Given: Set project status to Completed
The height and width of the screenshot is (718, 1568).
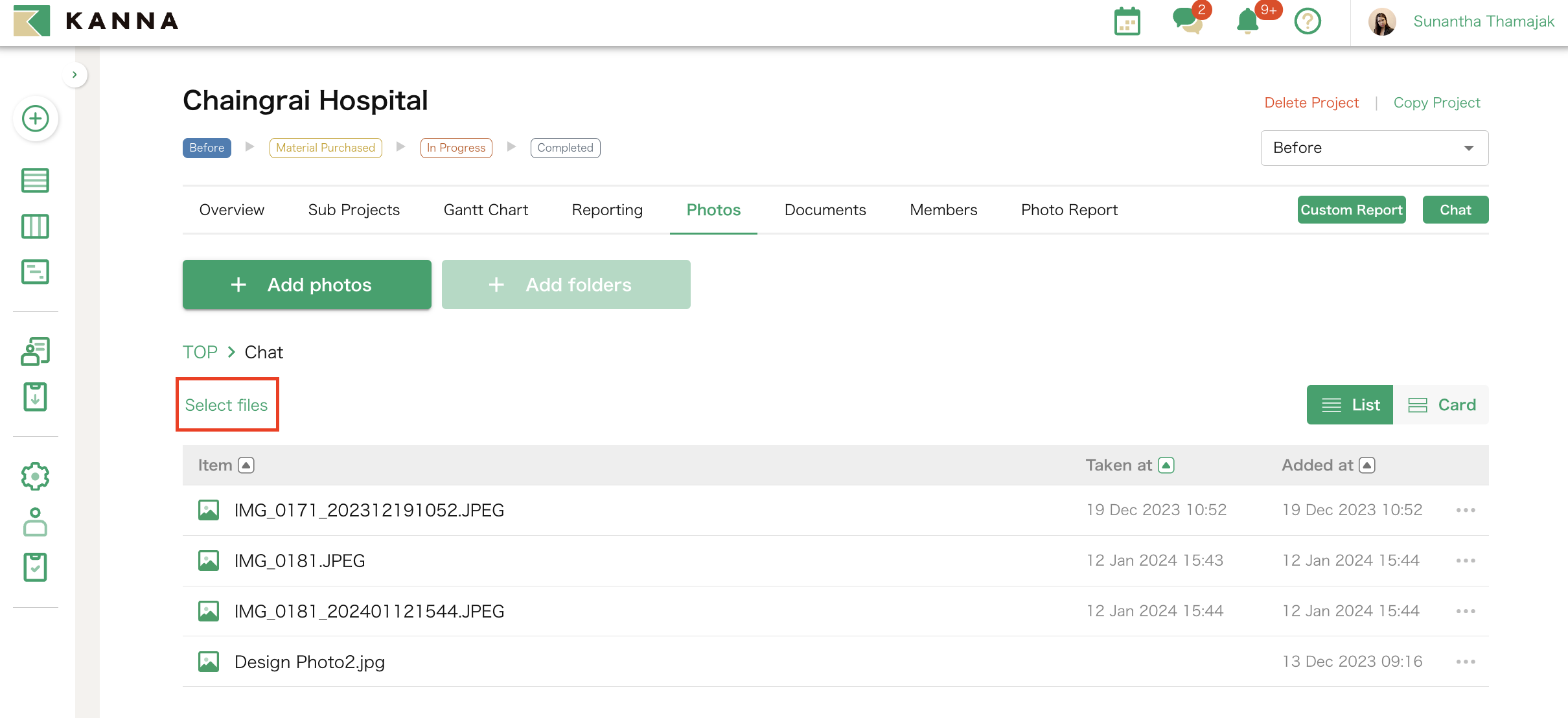Looking at the screenshot, I should click(564, 147).
